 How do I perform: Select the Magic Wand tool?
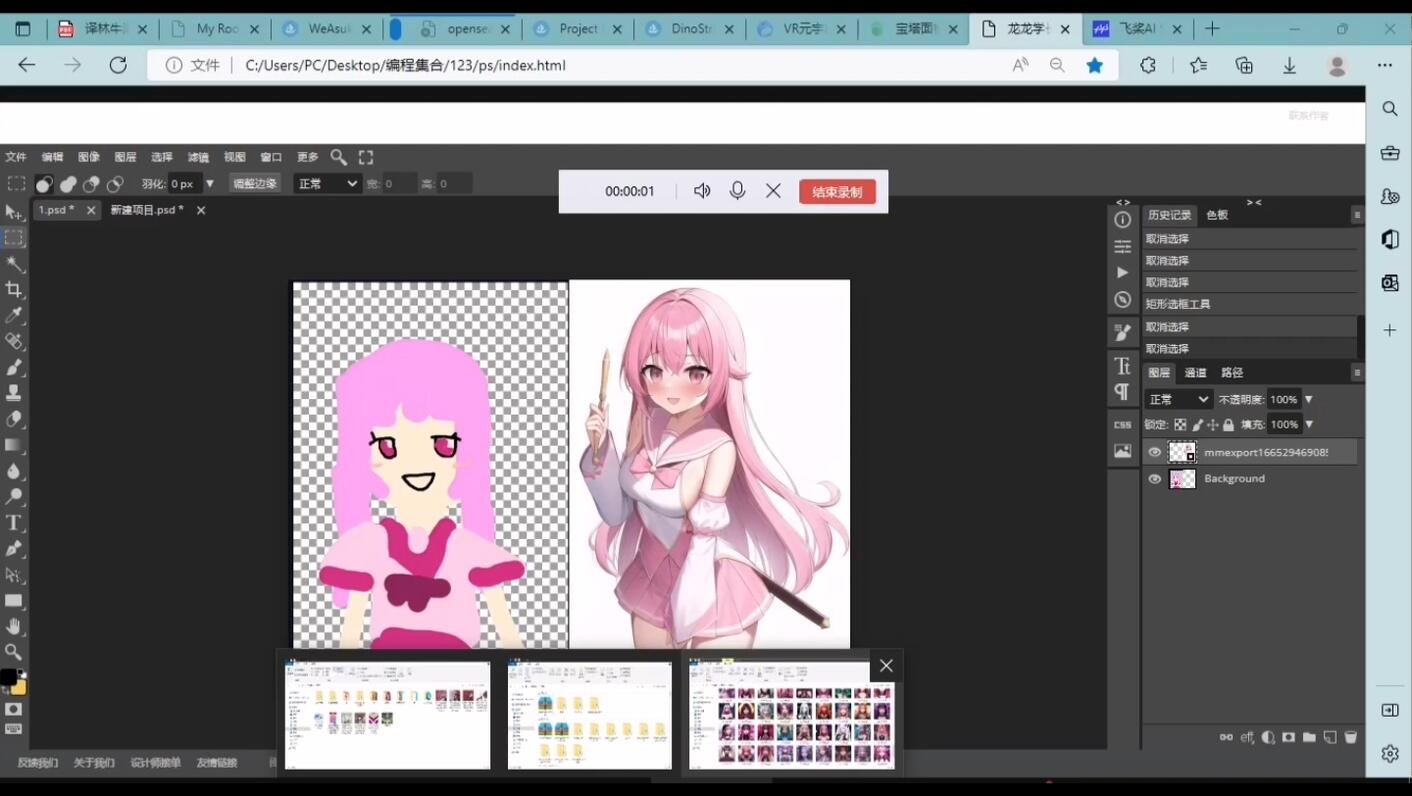14,264
